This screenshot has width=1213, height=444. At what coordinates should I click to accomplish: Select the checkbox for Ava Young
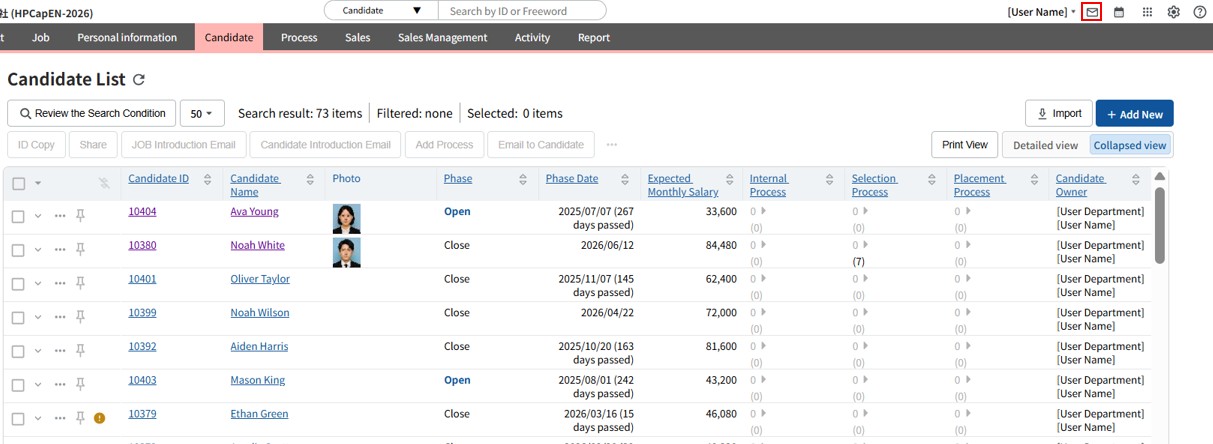pos(18,216)
